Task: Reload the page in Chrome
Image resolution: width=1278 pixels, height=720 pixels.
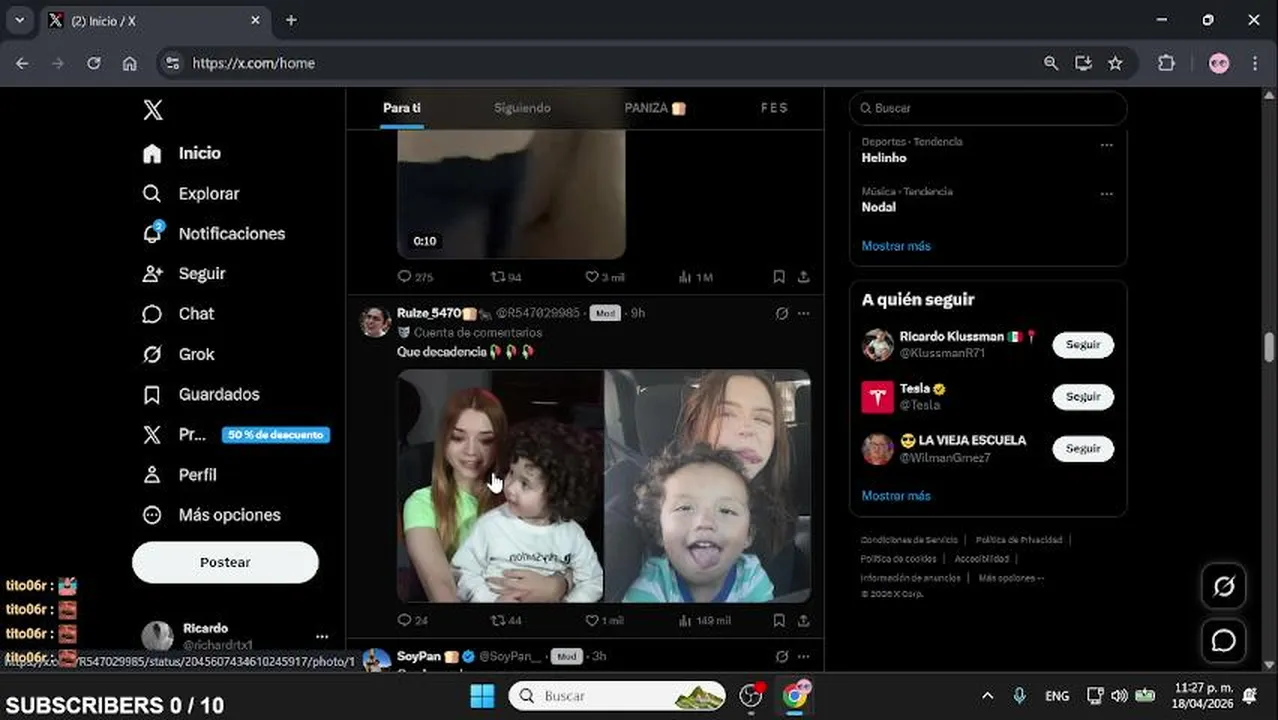Action: point(93,63)
